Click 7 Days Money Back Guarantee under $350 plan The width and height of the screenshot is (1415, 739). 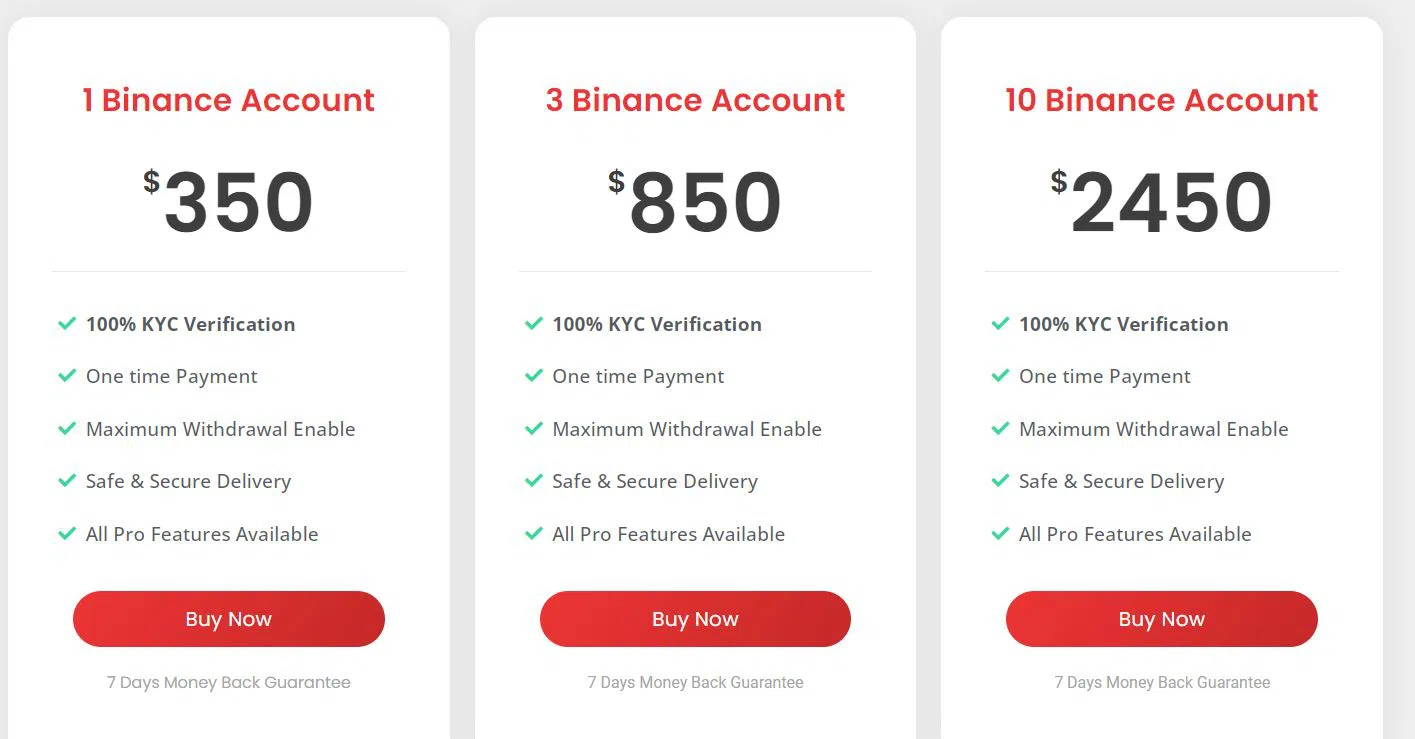click(x=229, y=683)
